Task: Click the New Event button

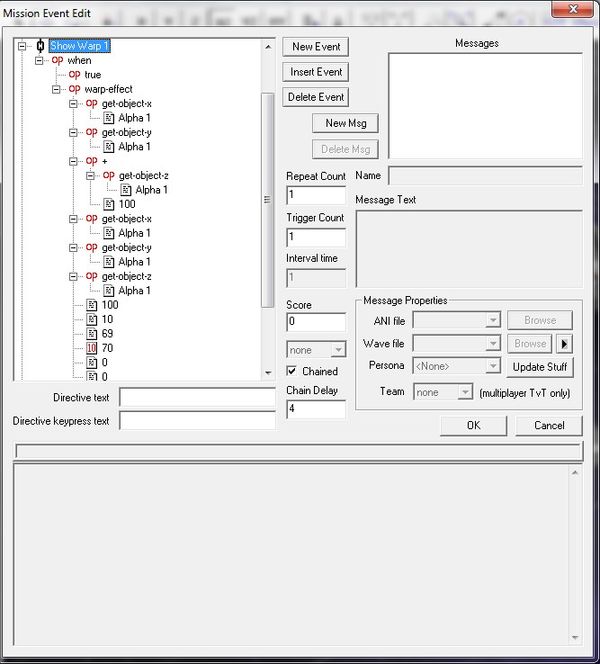Action: (316, 47)
